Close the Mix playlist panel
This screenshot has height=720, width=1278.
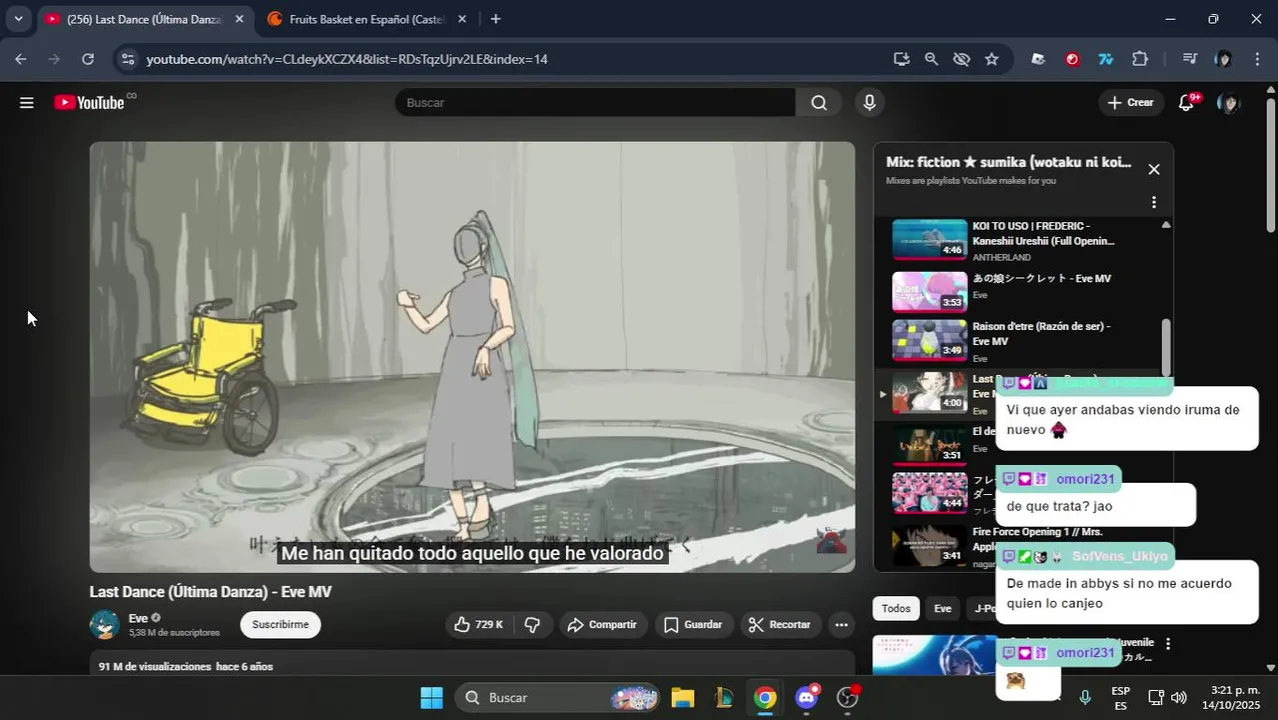(x=1154, y=169)
